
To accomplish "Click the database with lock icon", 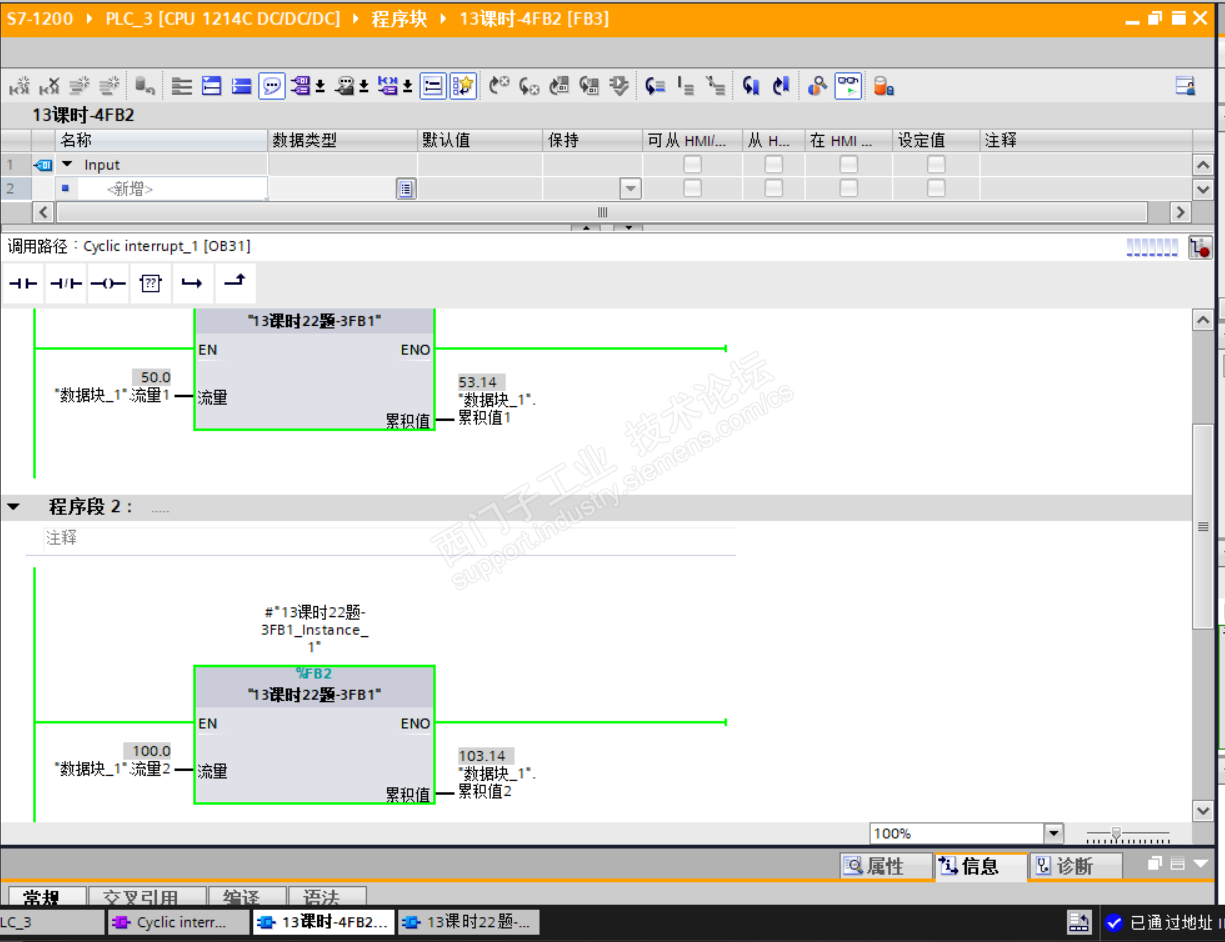I will [883, 87].
